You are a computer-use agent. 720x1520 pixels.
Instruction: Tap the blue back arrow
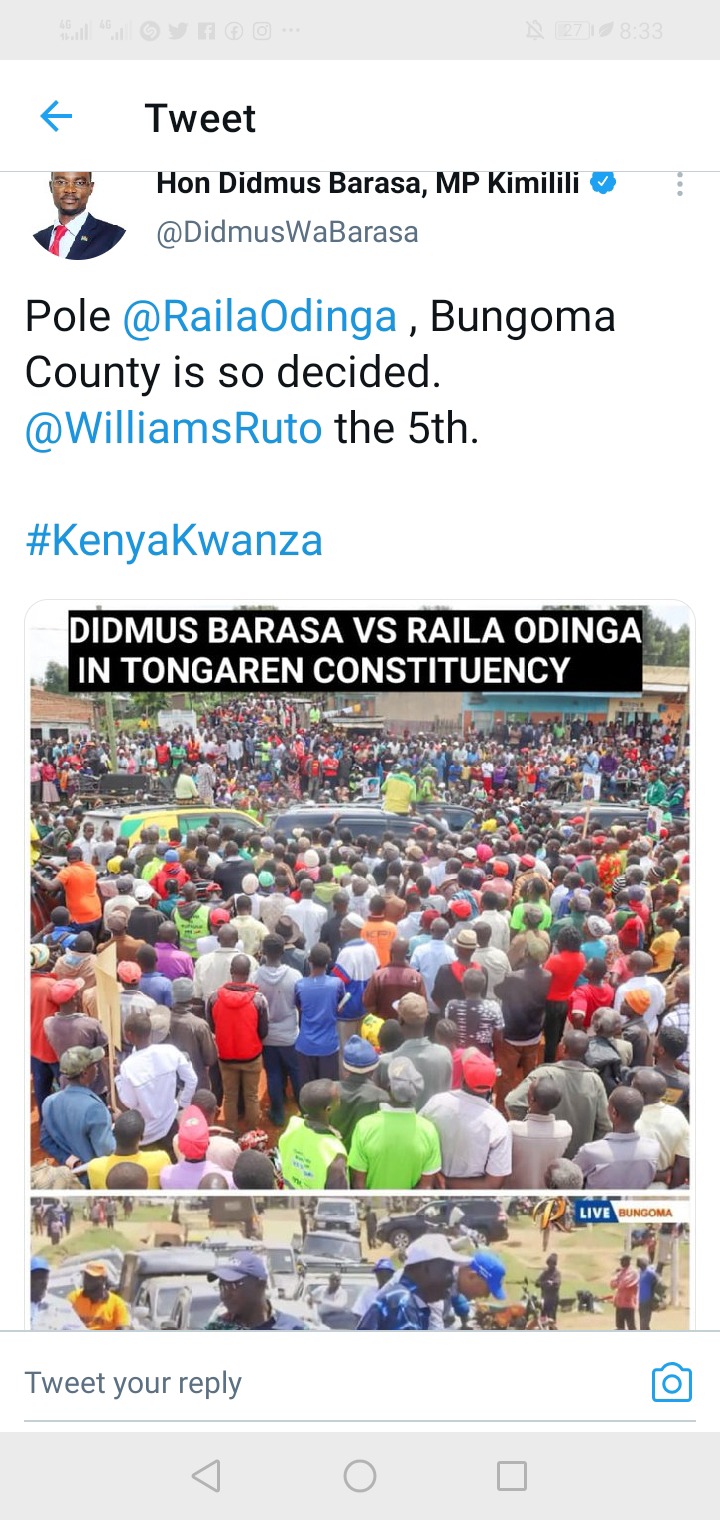56,117
